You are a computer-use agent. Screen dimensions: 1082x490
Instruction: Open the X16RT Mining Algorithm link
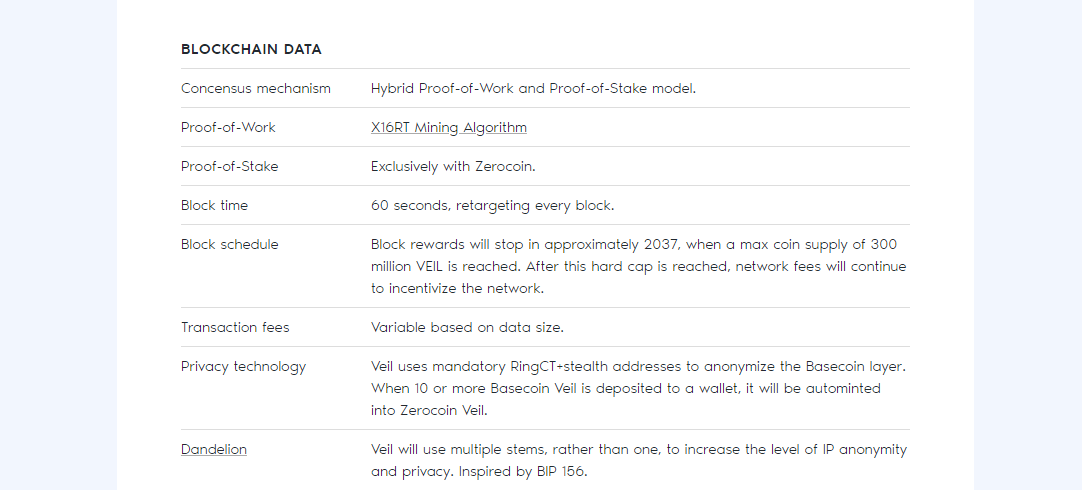[448, 127]
